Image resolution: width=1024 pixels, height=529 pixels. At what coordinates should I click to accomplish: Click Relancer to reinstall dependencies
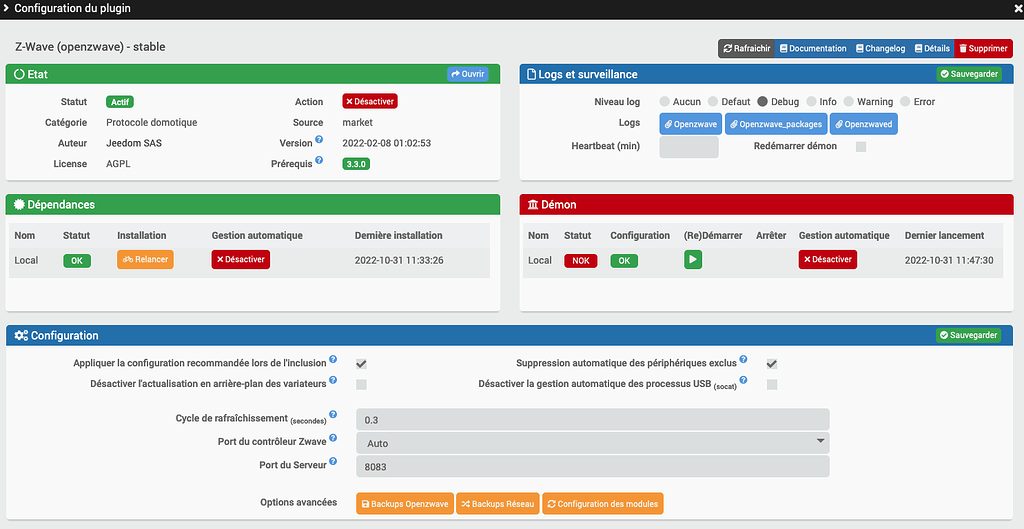[x=144, y=260]
